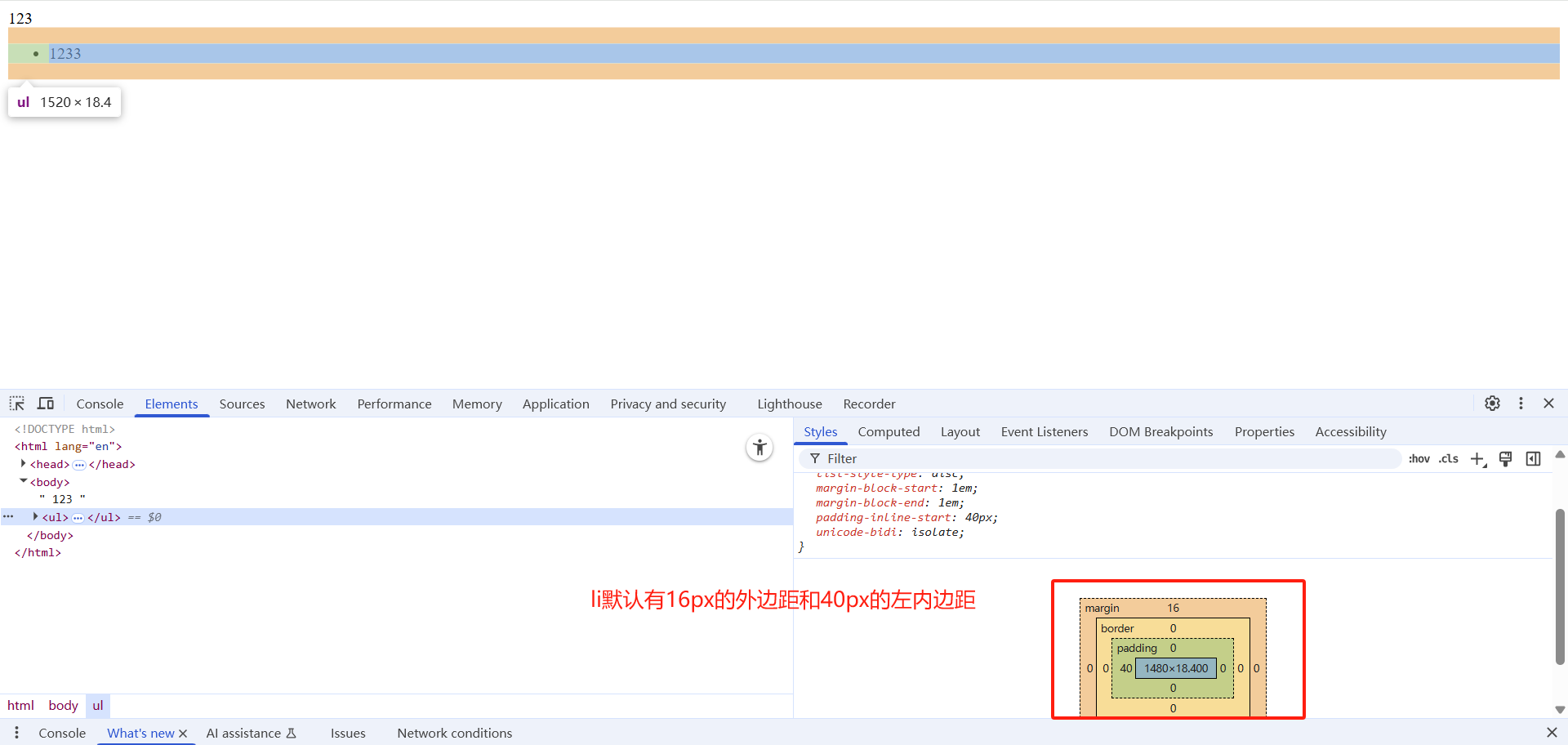Open the drawer three-dot menu
The width and height of the screenshot is (1568, 745).
[16, 733]
